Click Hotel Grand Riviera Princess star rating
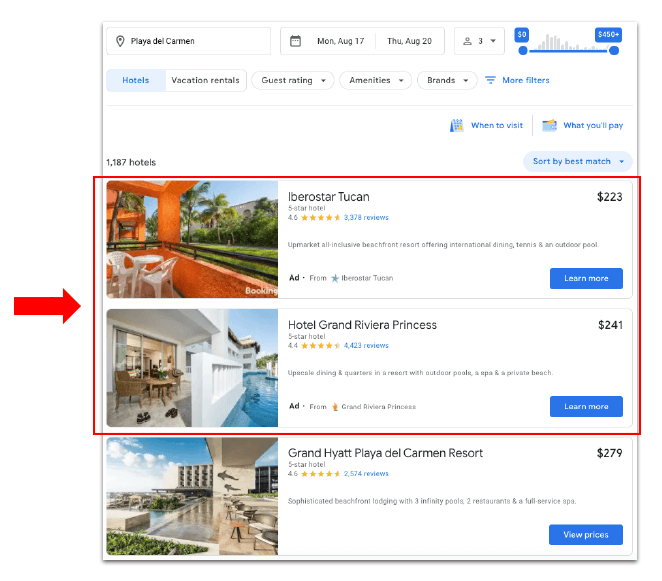The image size is (662, 581). (x=320, y=346)
